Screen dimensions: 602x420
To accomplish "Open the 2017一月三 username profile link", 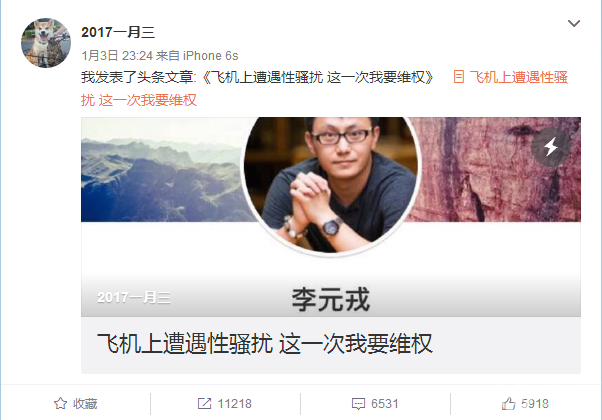I will coord(118,32).
